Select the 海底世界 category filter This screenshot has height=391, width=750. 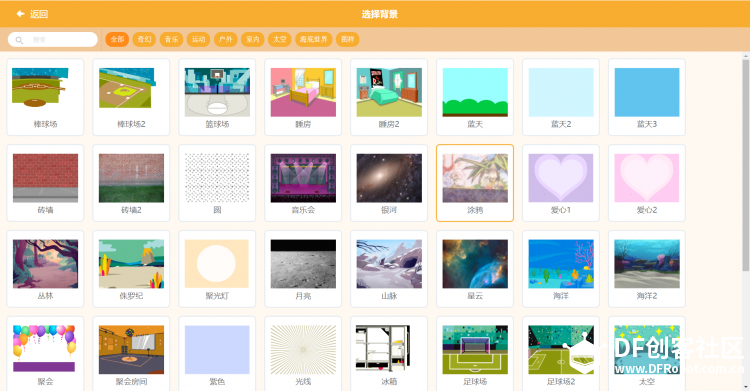313,39
